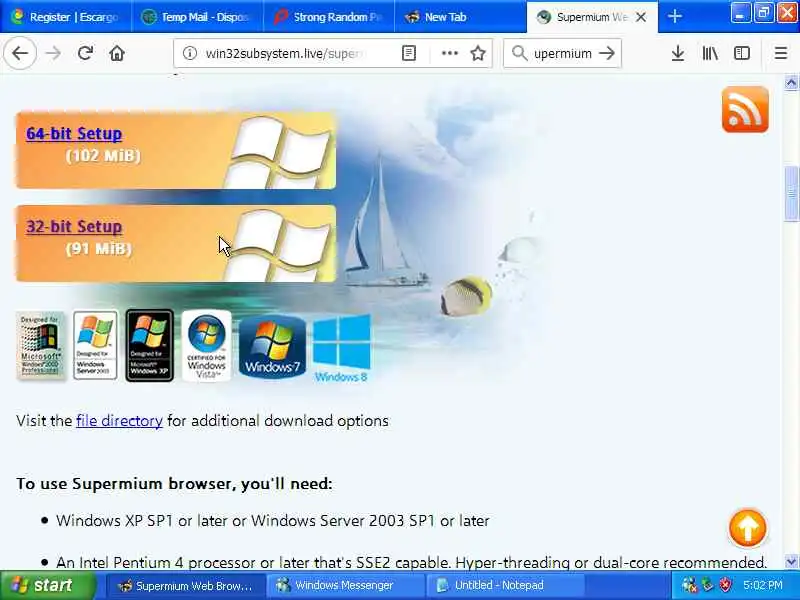Open the hamburger application menu

pyautogui.click(x=781, y=53)
